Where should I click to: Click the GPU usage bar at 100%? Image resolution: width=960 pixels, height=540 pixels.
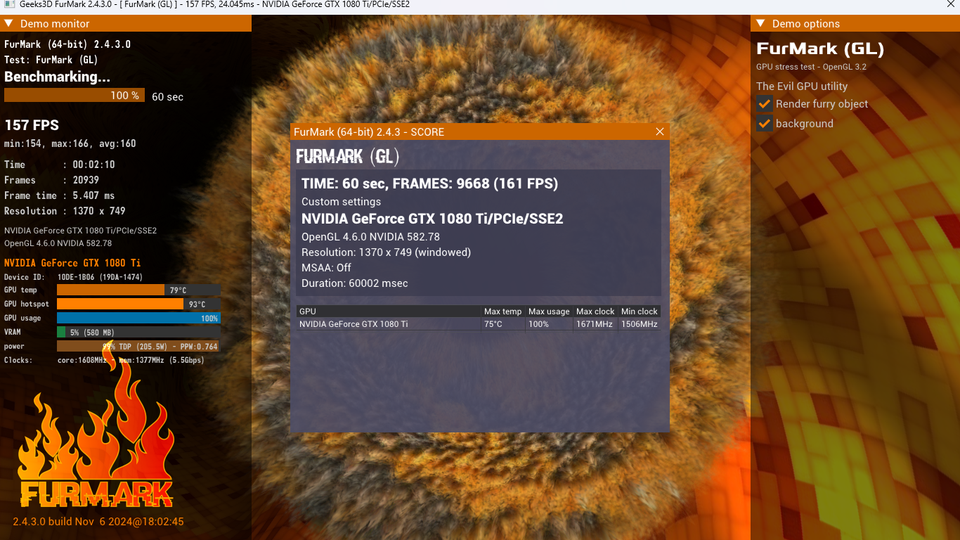(x=138, y=318)
